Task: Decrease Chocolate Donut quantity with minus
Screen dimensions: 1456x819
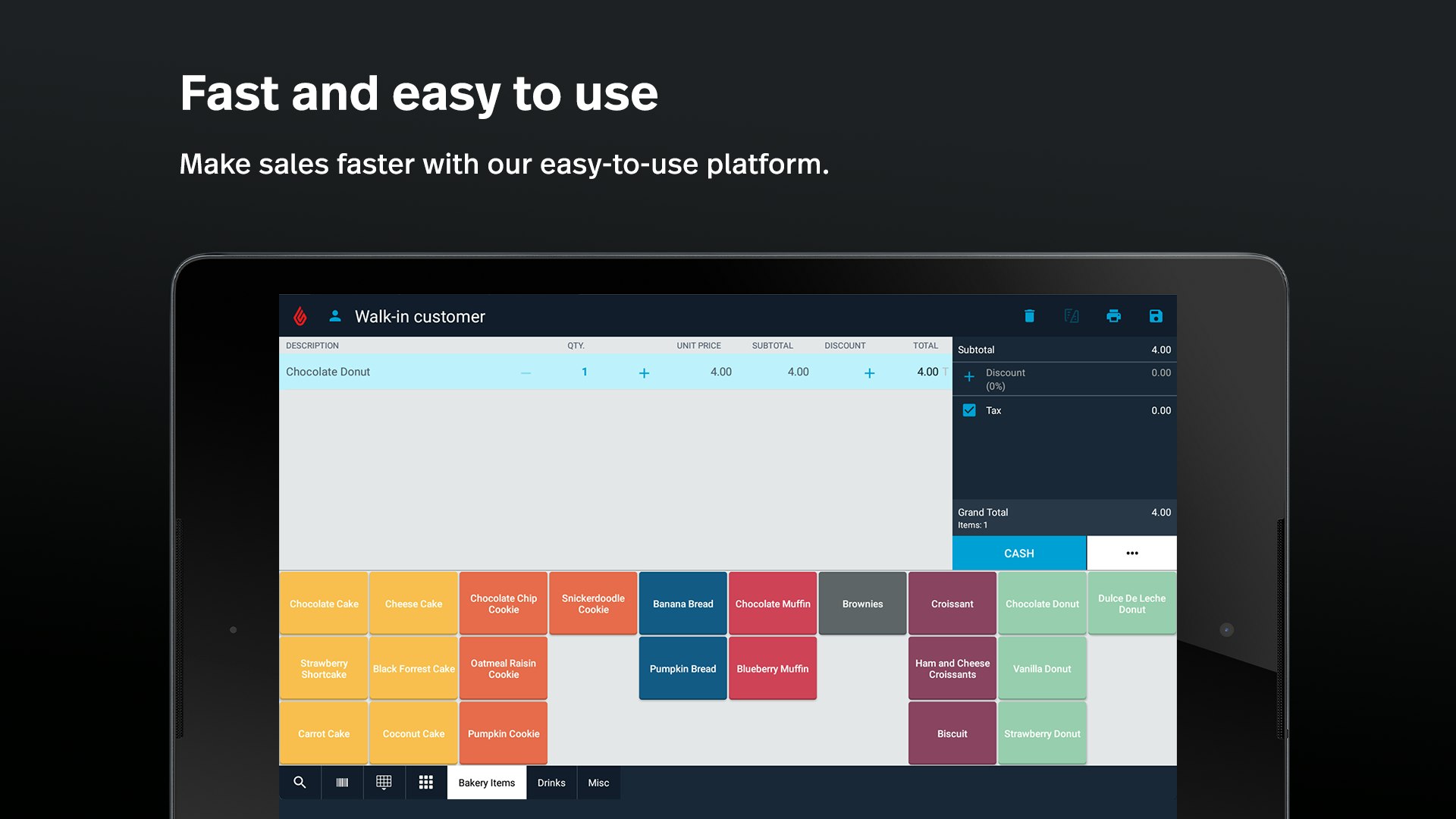Action: [526, 373]
